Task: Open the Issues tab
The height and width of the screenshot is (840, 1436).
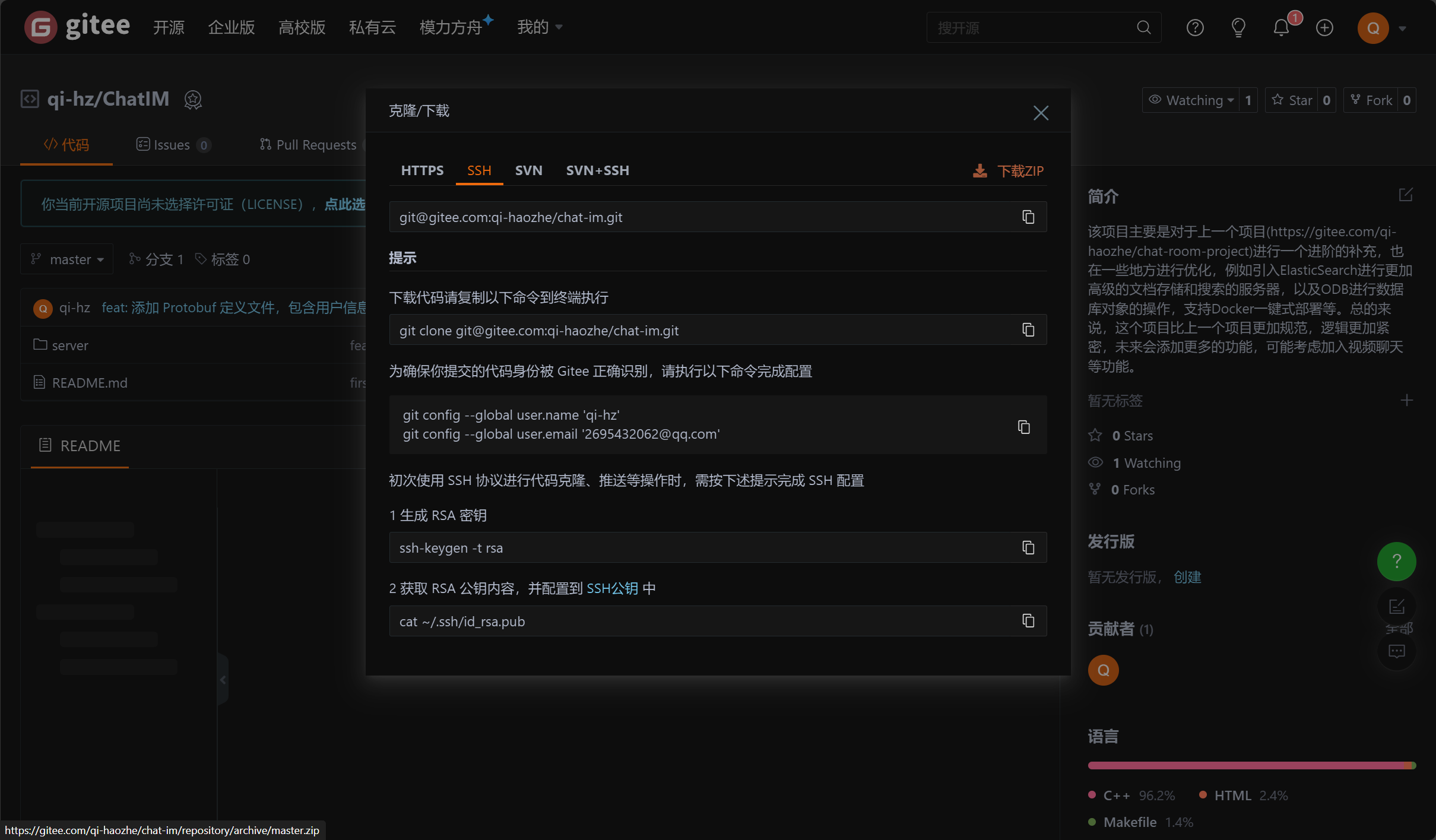Action: 173,144
